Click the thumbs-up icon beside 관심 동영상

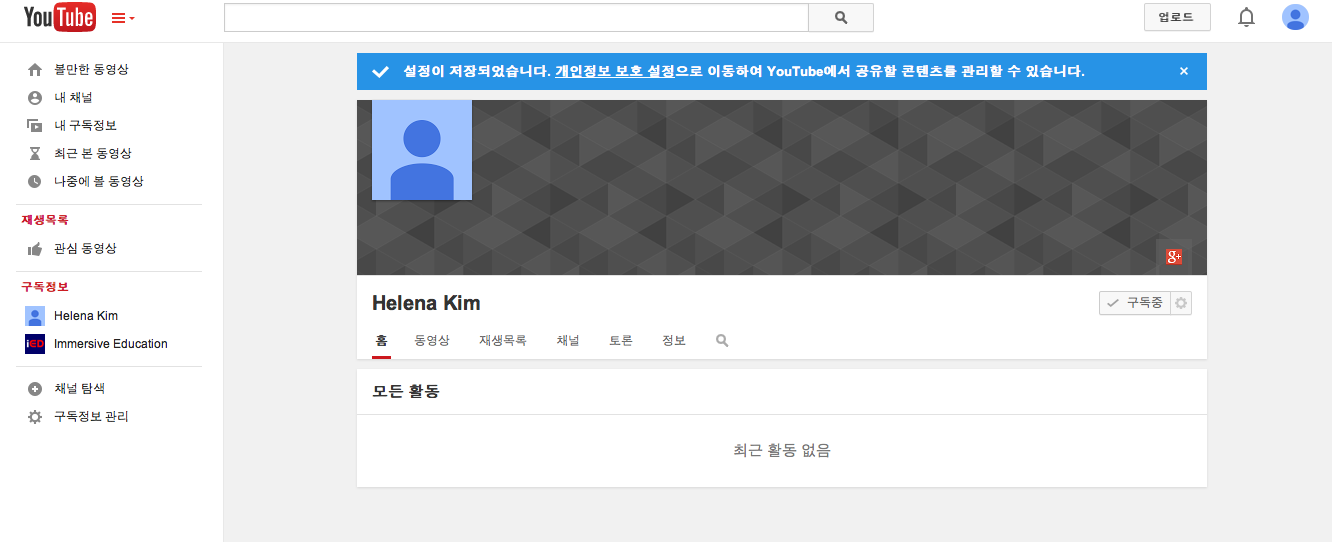pyautogui.click(x=35, y=249)
